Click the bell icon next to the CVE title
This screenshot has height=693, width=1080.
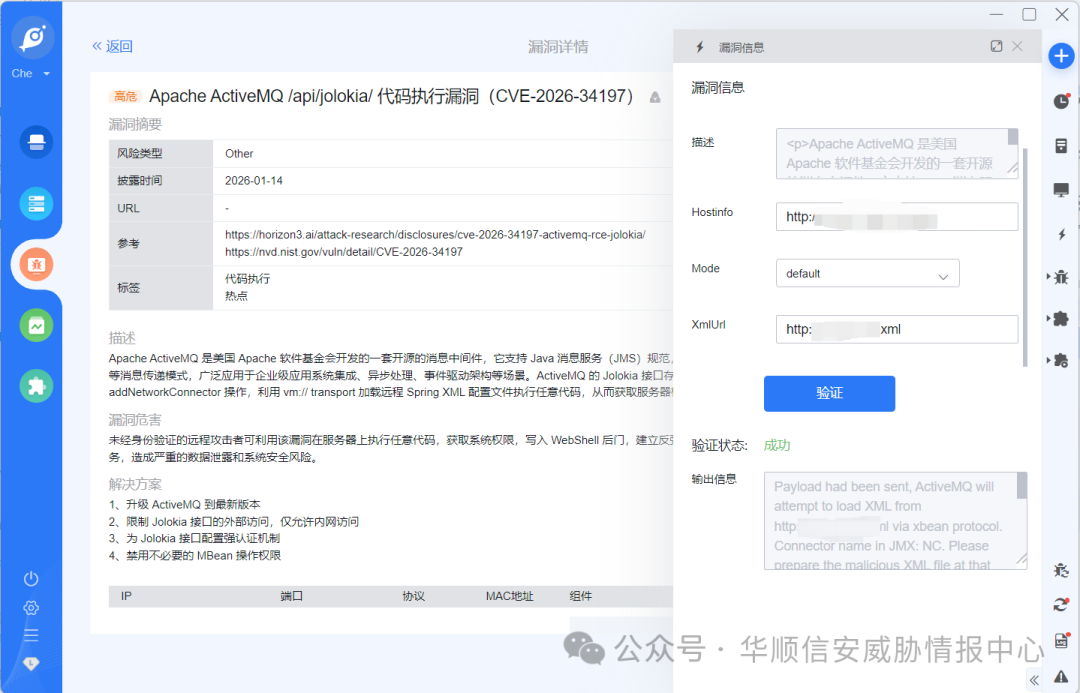point(655,98)
